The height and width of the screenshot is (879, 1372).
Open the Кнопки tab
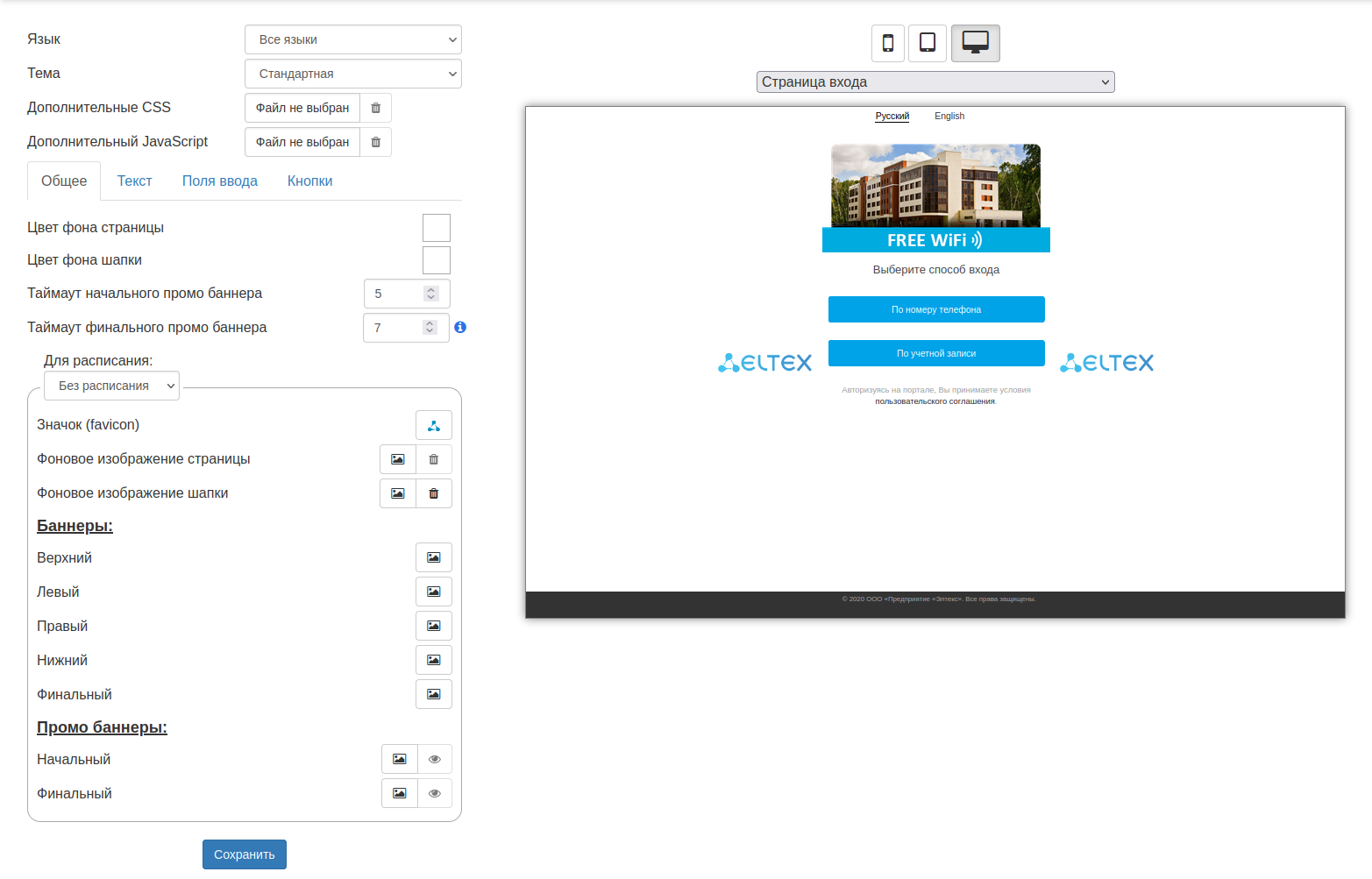309,181
